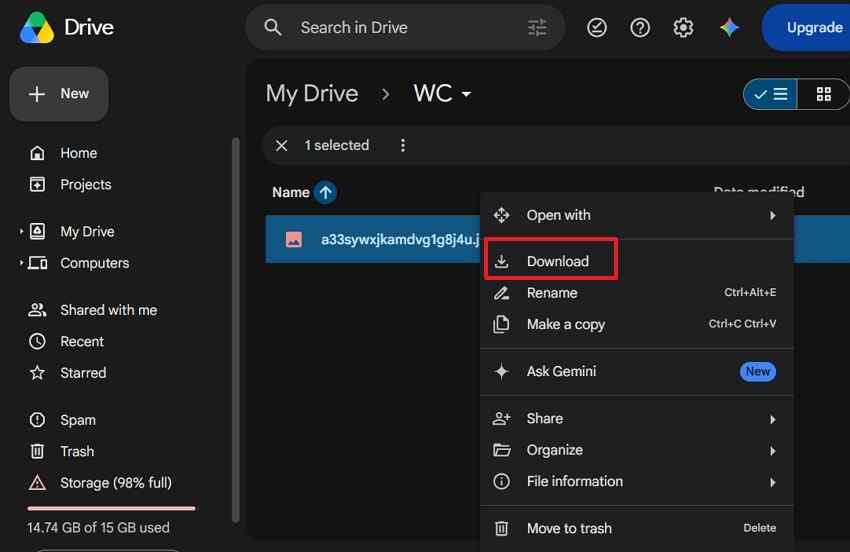Choose File information from context menu

pos(636,482)
